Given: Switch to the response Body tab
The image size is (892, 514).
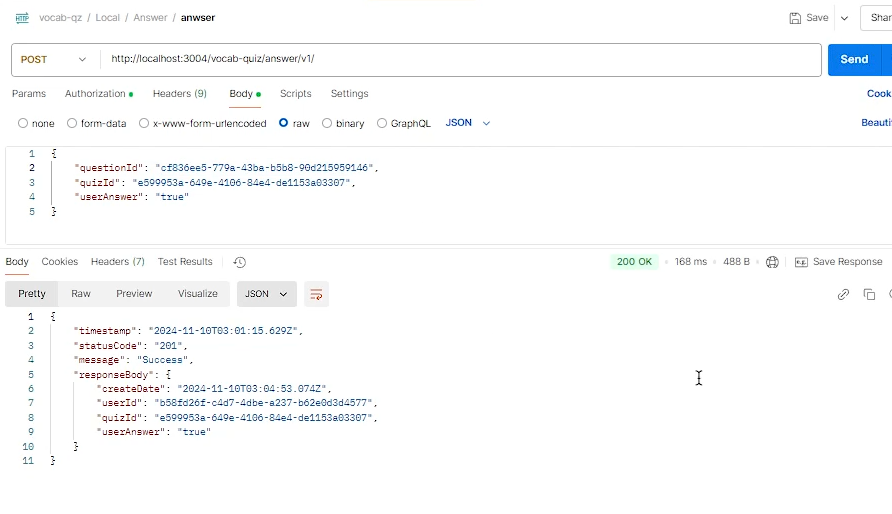Looking at the screenshot, I should 17,262.
